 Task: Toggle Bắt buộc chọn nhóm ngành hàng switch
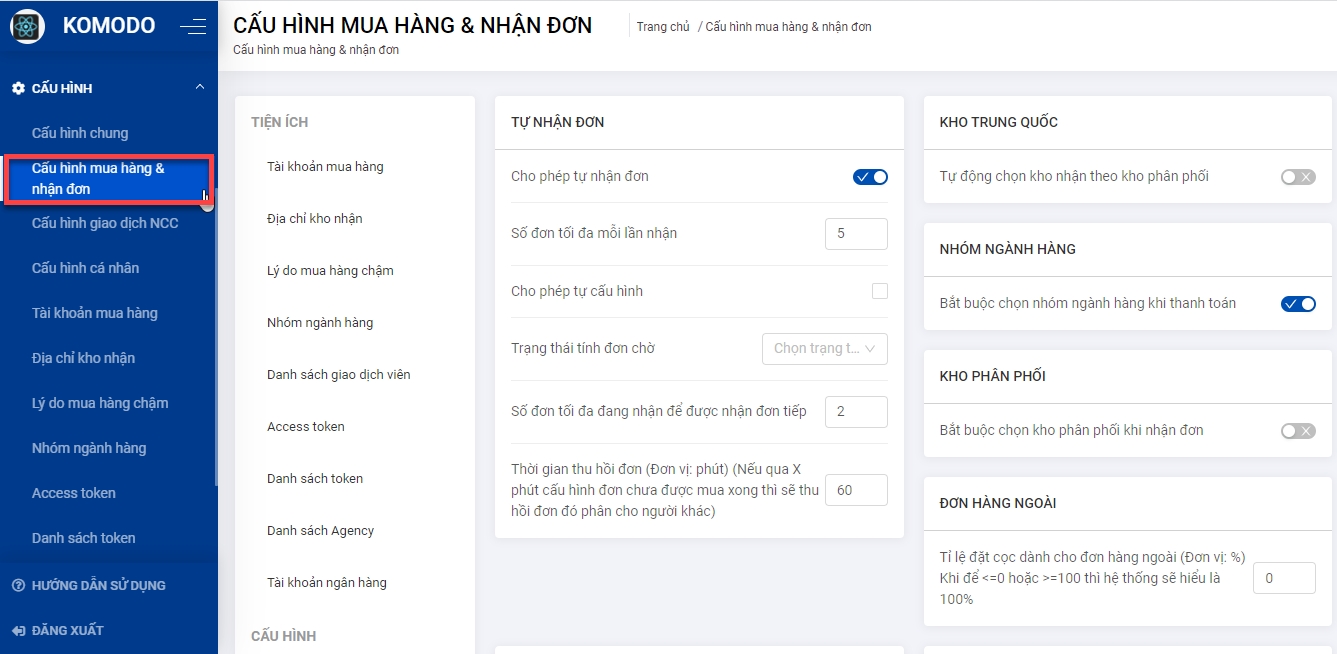click(x=1298, y=304)
